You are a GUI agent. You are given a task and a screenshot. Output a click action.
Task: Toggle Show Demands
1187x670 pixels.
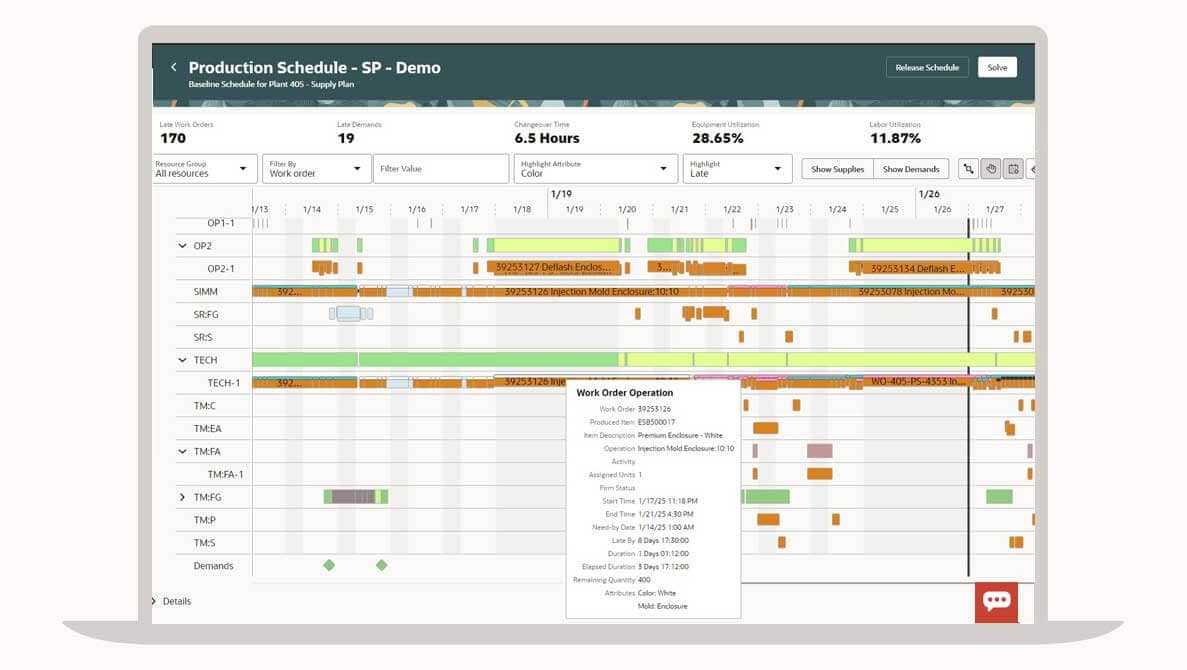point(910,169)
